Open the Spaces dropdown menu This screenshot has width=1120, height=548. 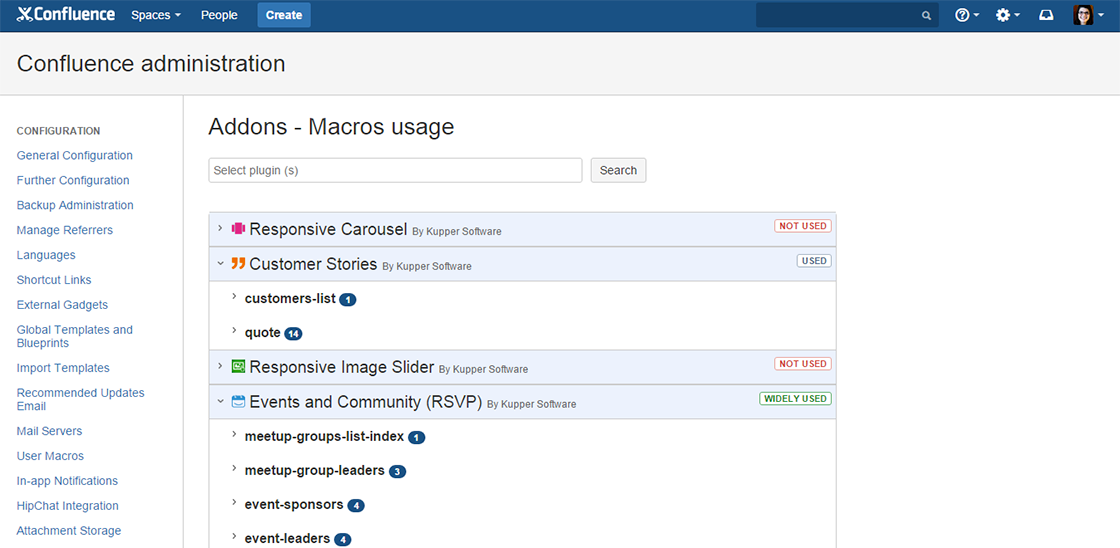coord(156,15)
